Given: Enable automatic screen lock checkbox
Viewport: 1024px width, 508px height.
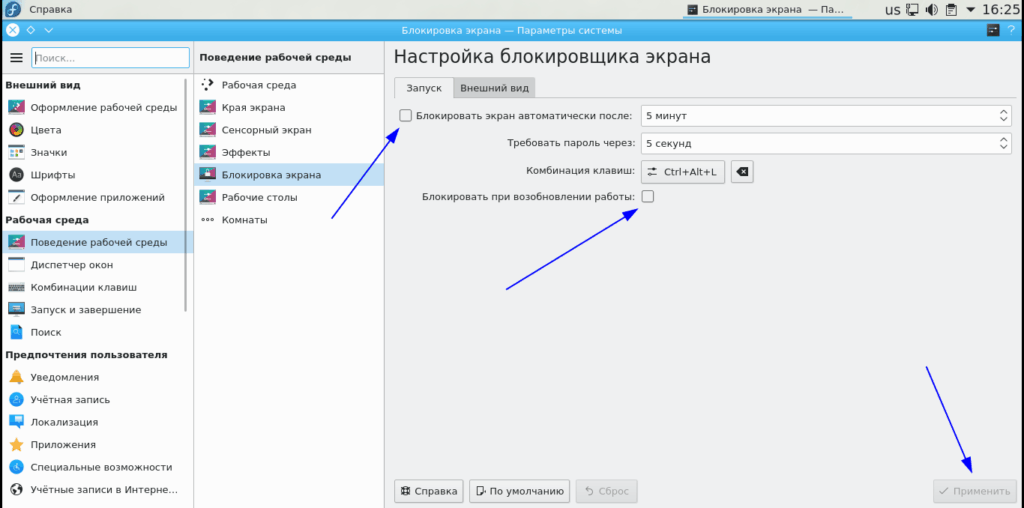Looking at the screenshot, I should click(x=405, y=116).
